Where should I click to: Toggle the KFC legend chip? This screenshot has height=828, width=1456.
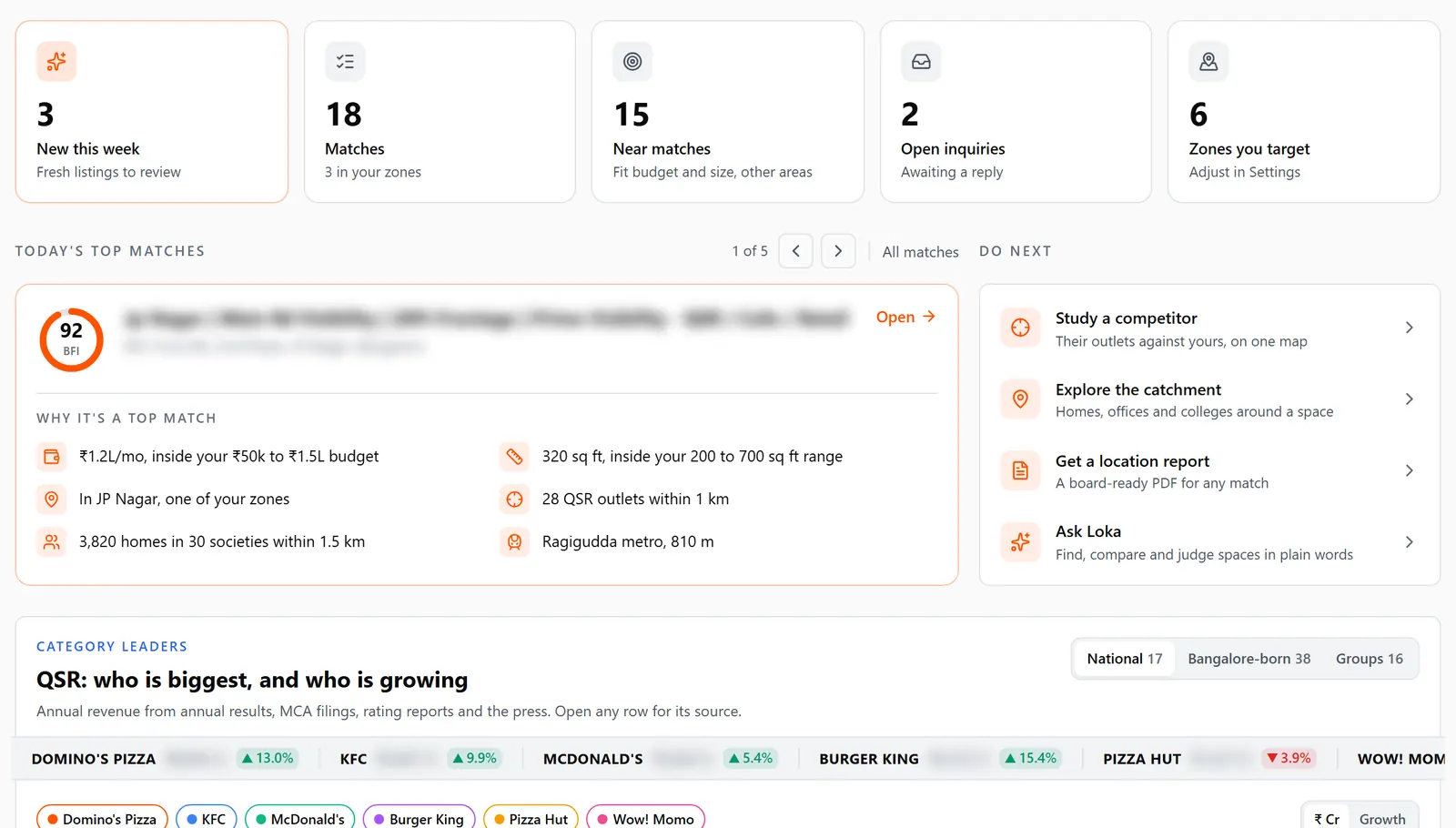(207, 819)
